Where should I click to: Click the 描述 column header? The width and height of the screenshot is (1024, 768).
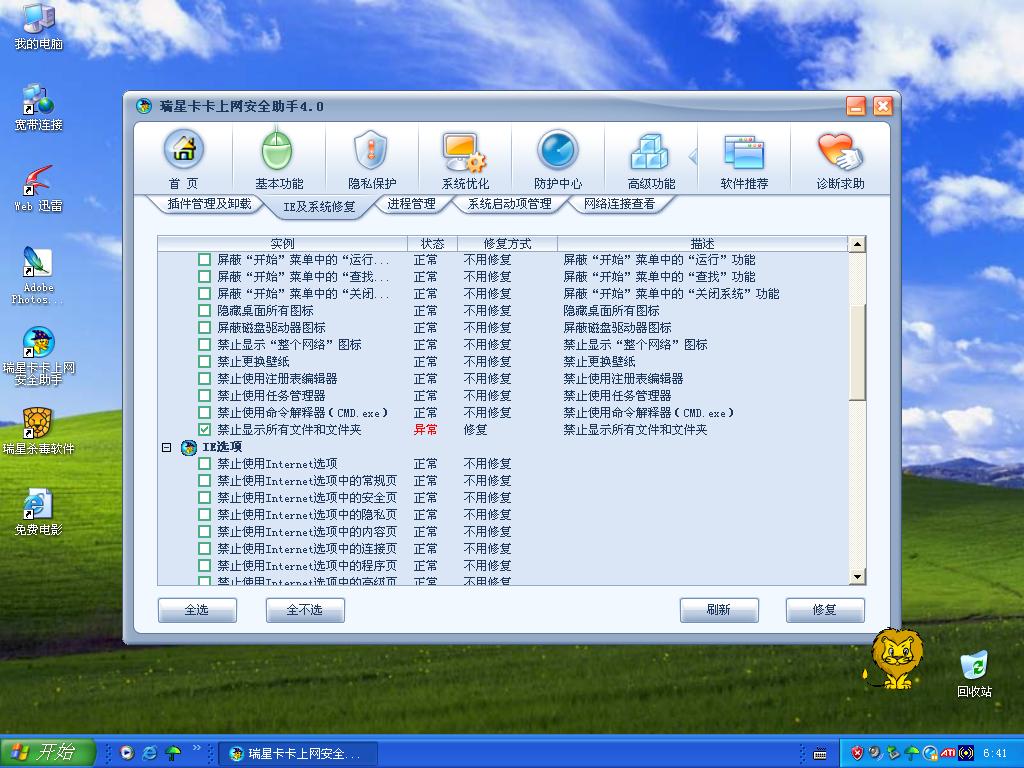tap(702, 244)
